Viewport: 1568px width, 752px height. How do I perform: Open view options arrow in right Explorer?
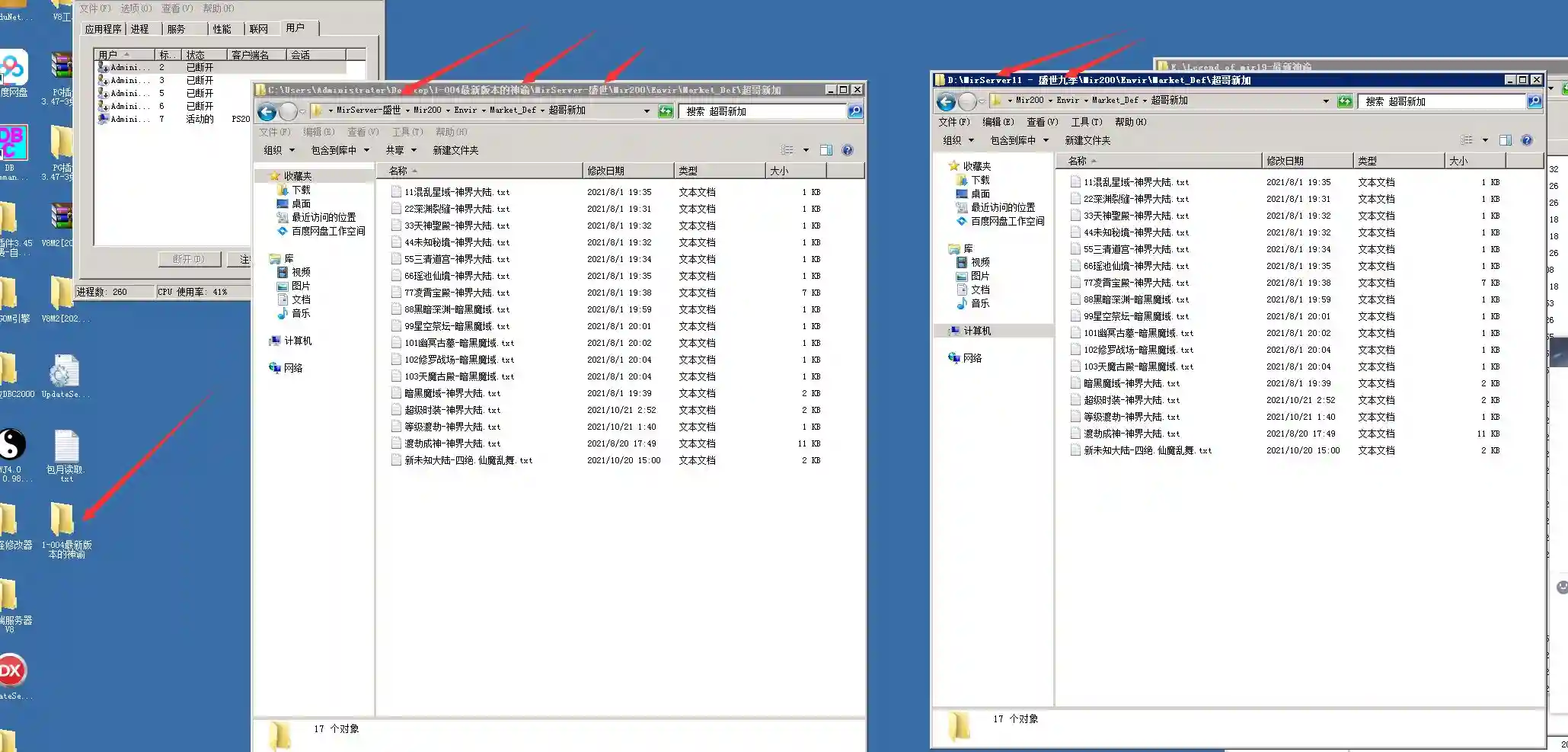(1485, 140)
